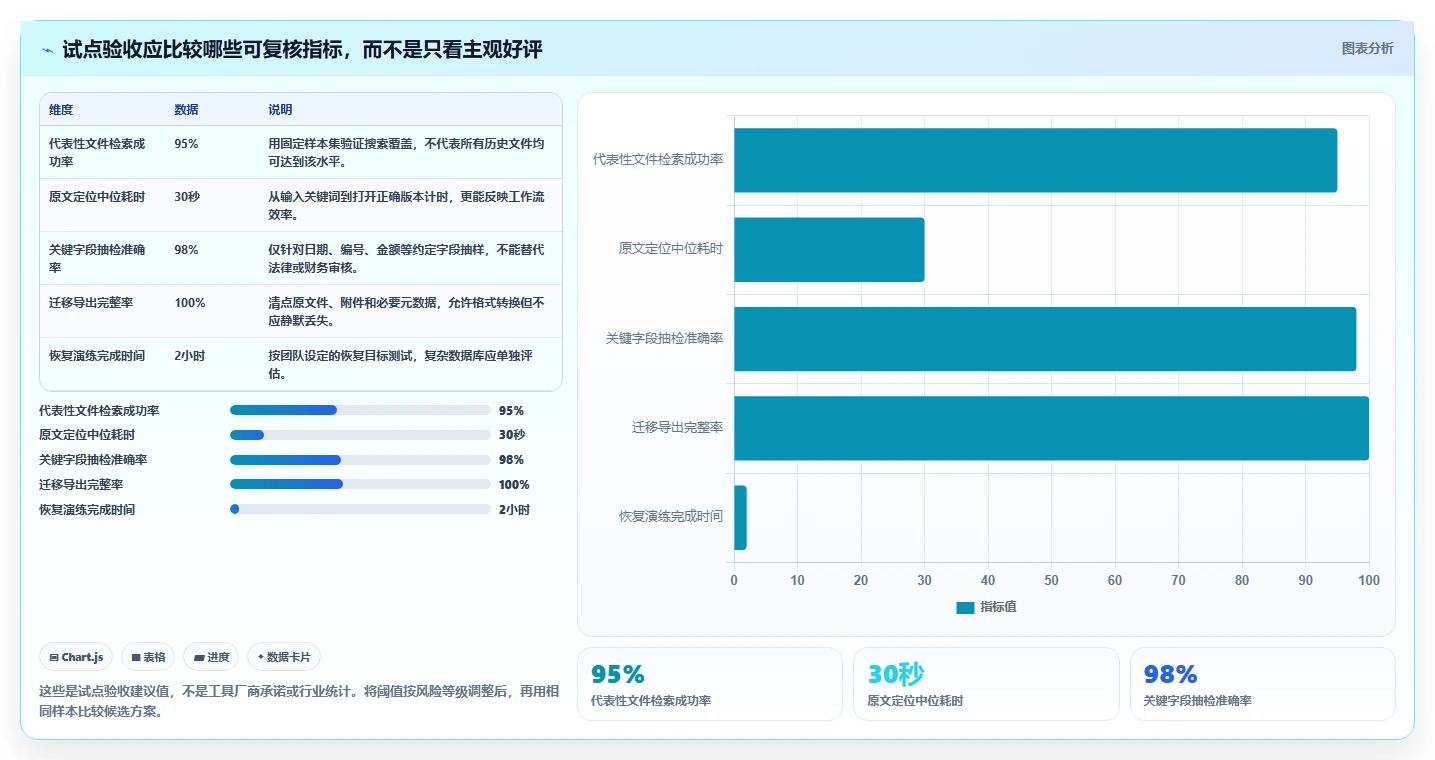Click the description starting 从输入关键词到打开正确版本计时
This screenshot has width=1435, height=760.
pyautogui.click(x=407, y=206)
